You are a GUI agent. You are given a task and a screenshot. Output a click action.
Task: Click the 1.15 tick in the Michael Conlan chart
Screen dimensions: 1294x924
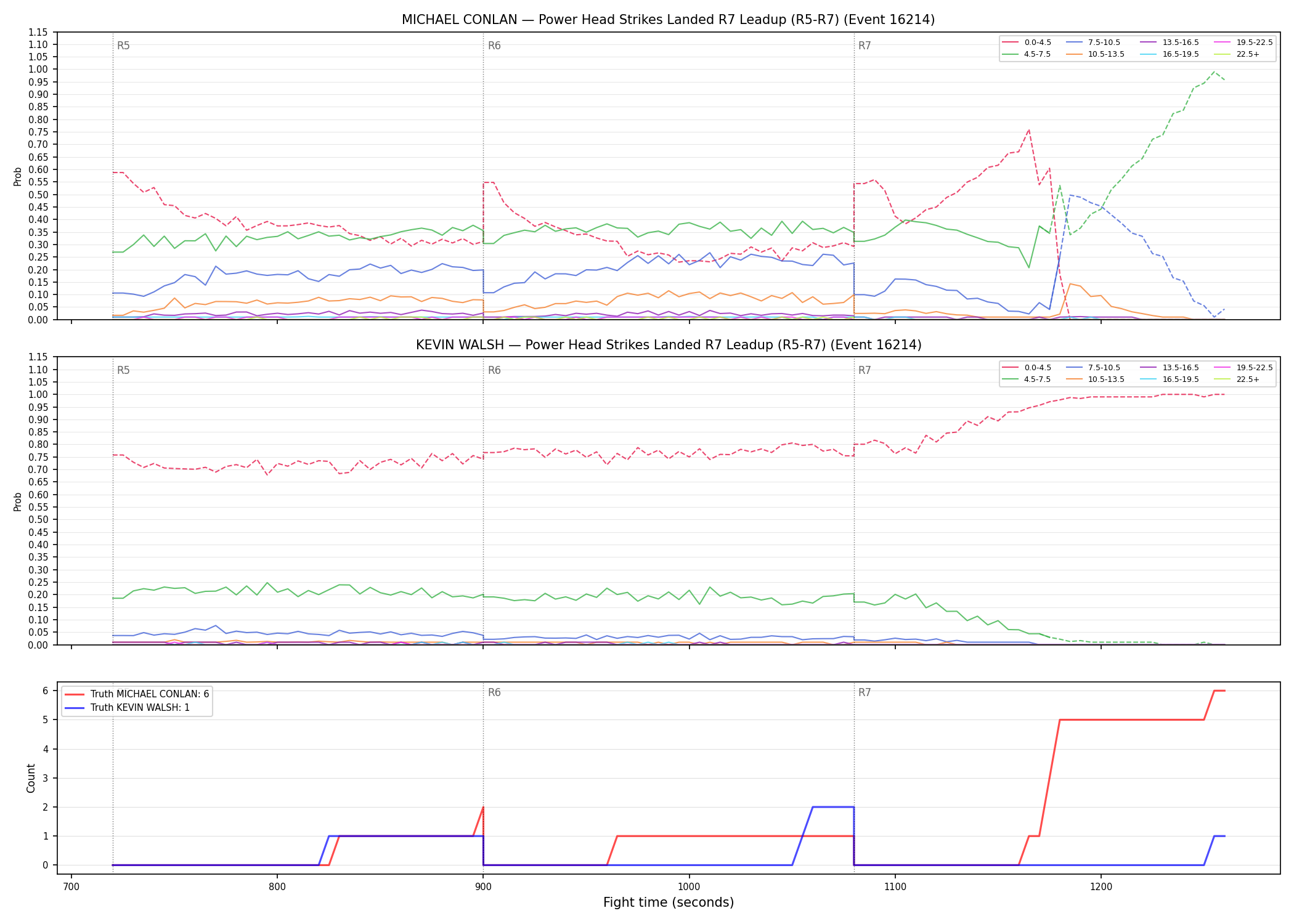[38, 32]
